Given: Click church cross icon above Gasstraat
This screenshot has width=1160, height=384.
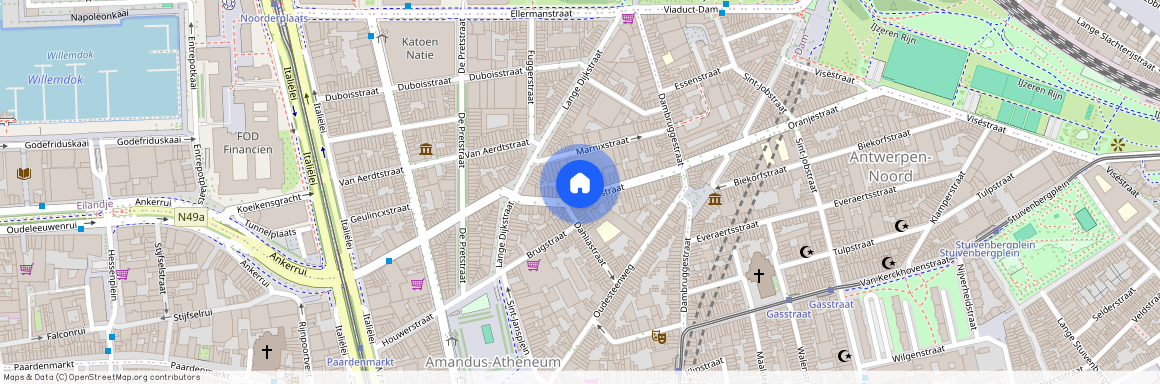Looking at the screenshot, I should (x=758, y=276).
